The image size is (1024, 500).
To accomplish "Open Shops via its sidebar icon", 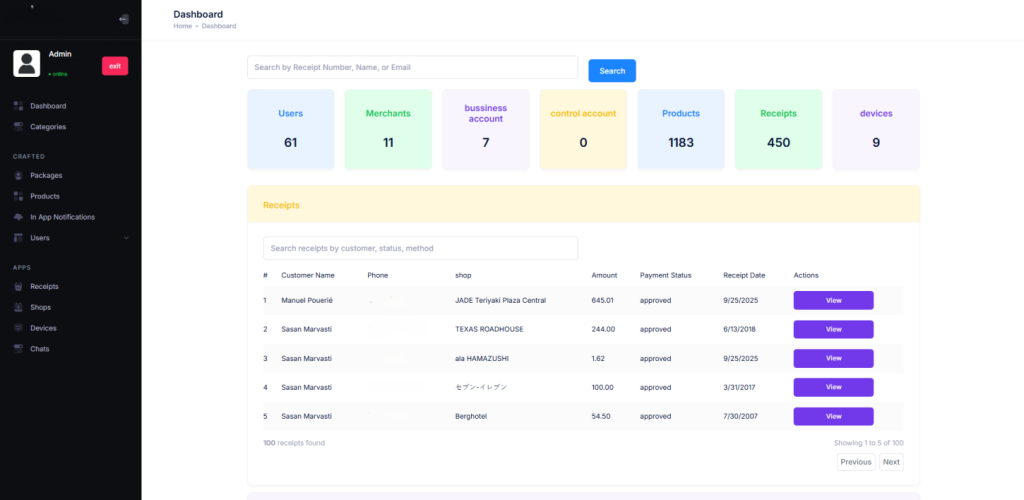I will coord(19,308).
